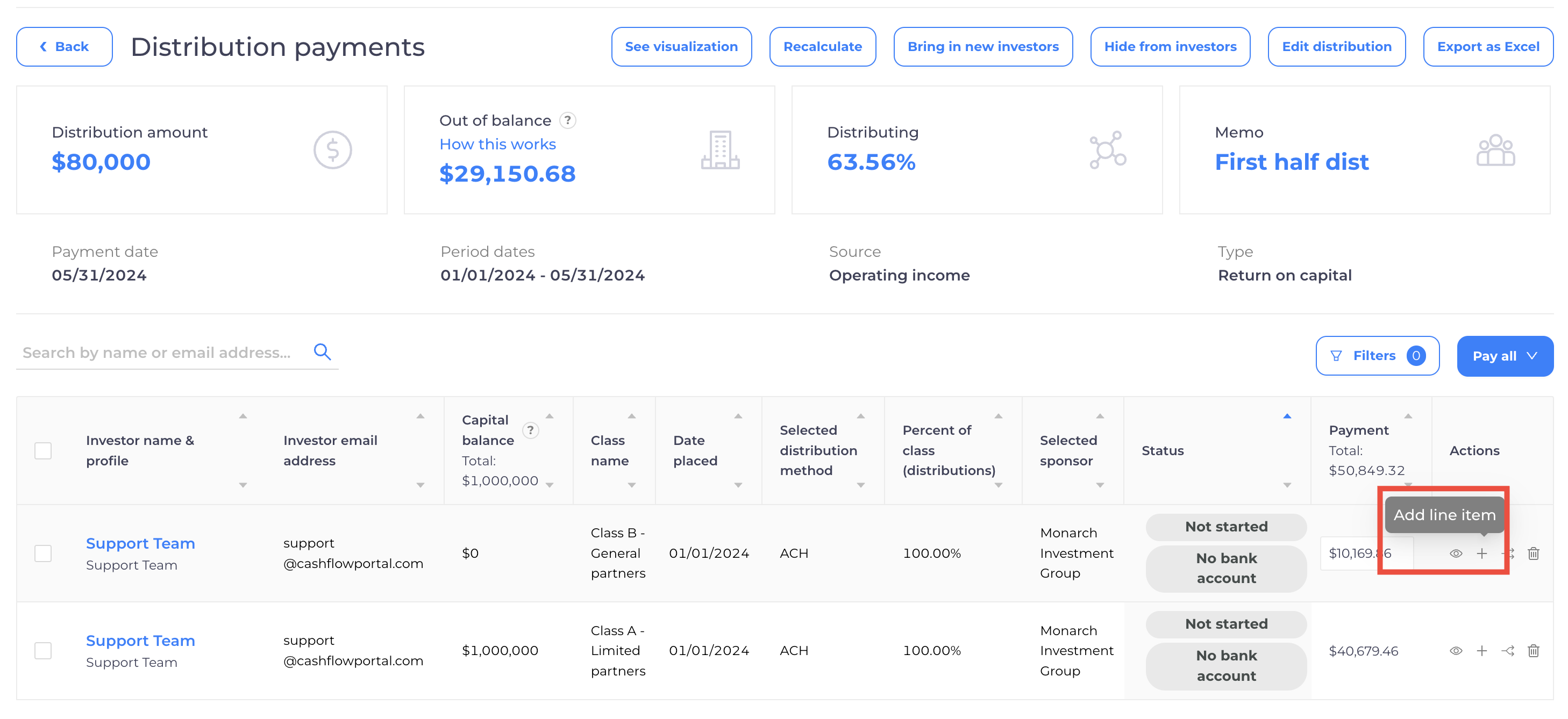The image size is (1568, 719).
Task: Preview the Class B payment details via eye icon
Action: (1456, 553)
